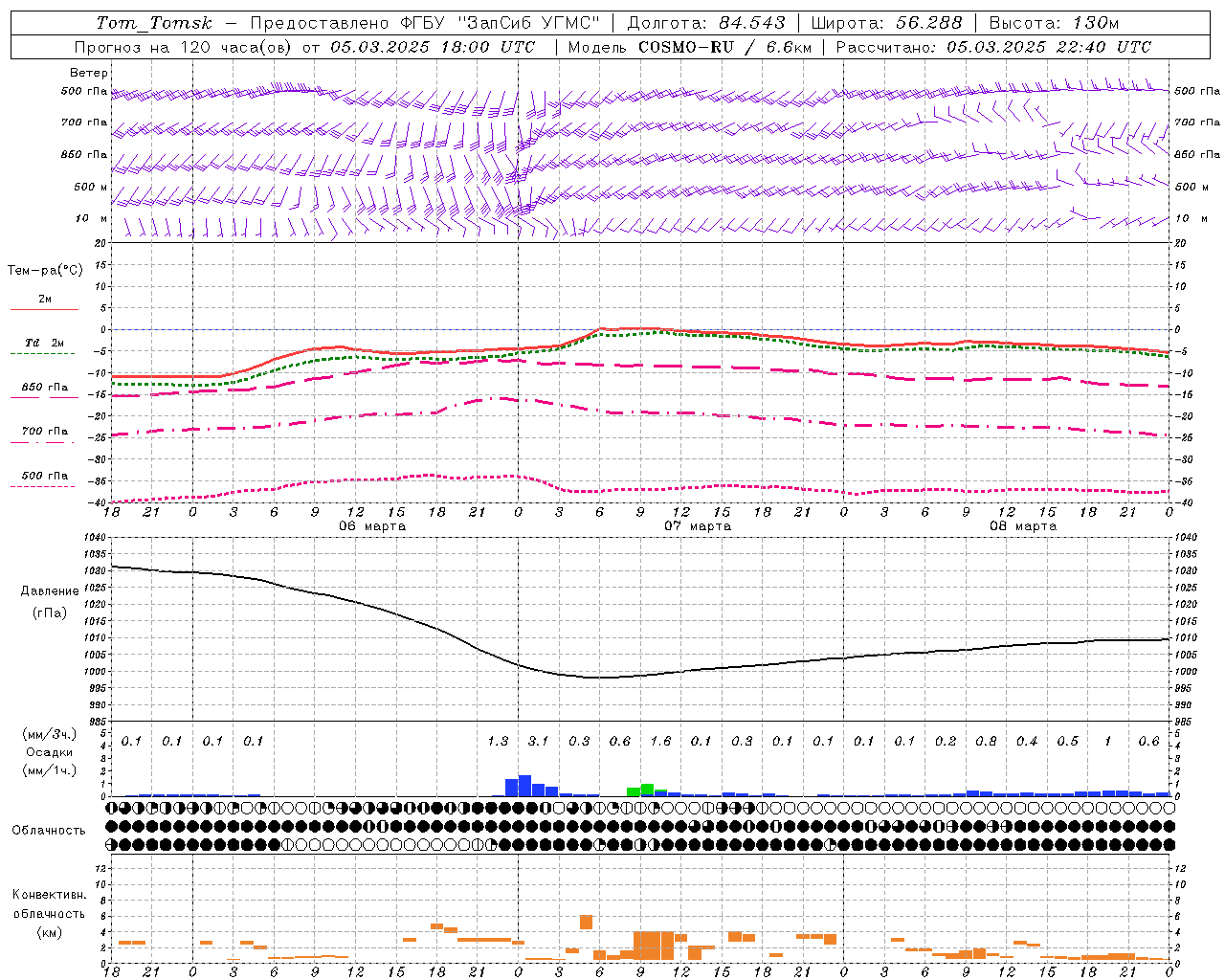Click the tallest green precipitation bar

click(647, 790)
